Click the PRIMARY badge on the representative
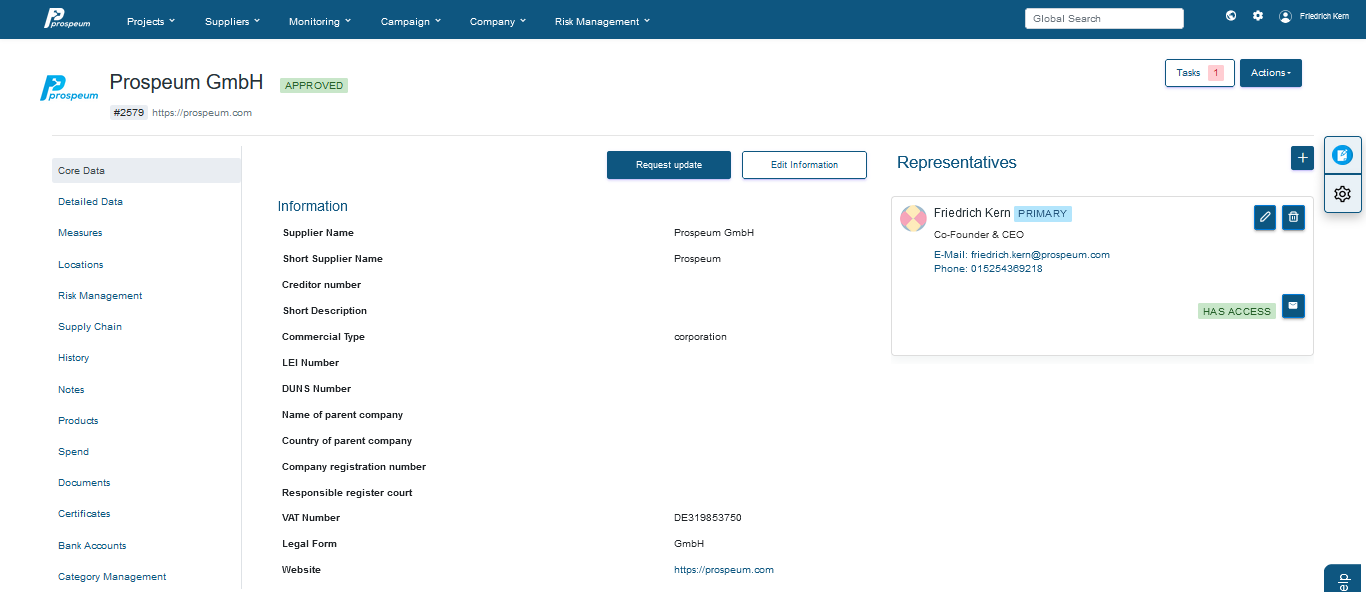The width and height of the screenshot is (1366, 592). point(1043,214)
